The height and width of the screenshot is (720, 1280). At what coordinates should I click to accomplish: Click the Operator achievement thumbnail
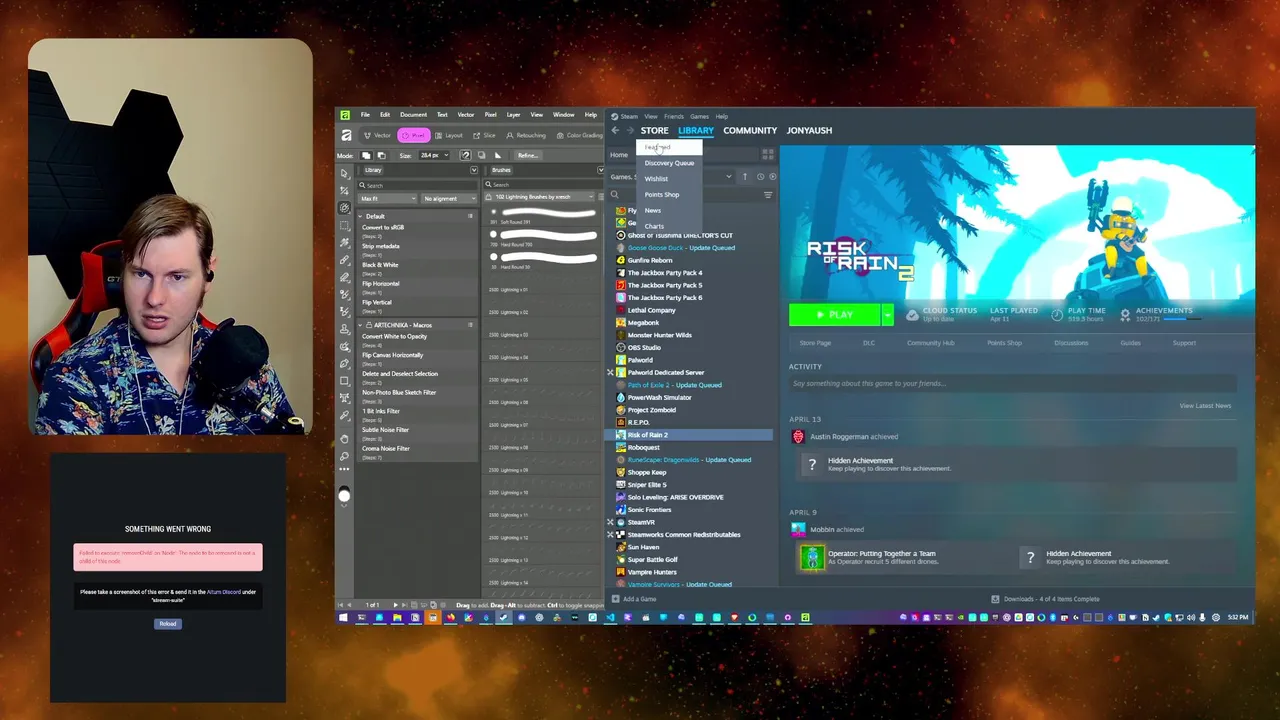tap(811, 557)
